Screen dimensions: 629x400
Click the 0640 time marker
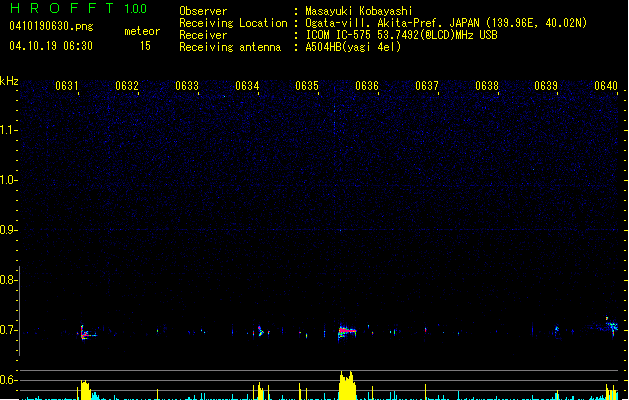[x=606, y=86]
